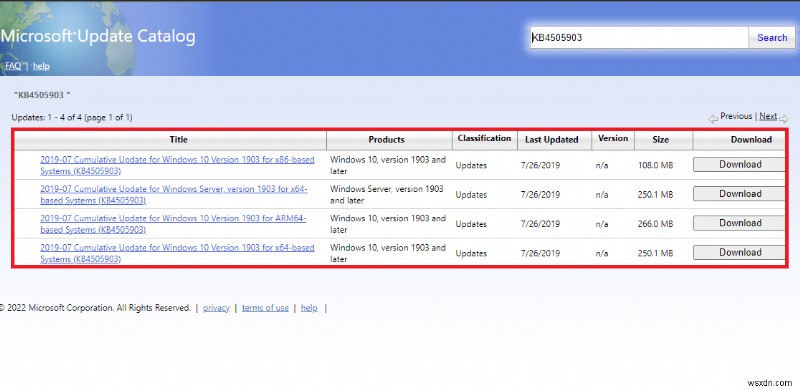800x390 pixels.
Task: Go to Next results page link
Action: (x=768, y=116)
